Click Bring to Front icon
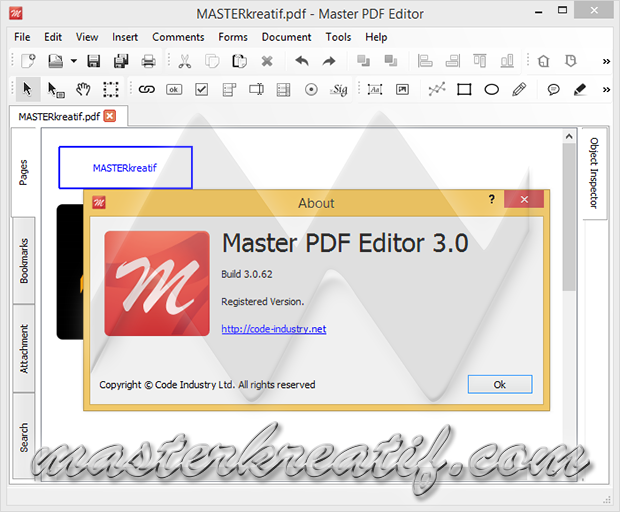Viewport: 620px width, 512px height. [363, 61]
